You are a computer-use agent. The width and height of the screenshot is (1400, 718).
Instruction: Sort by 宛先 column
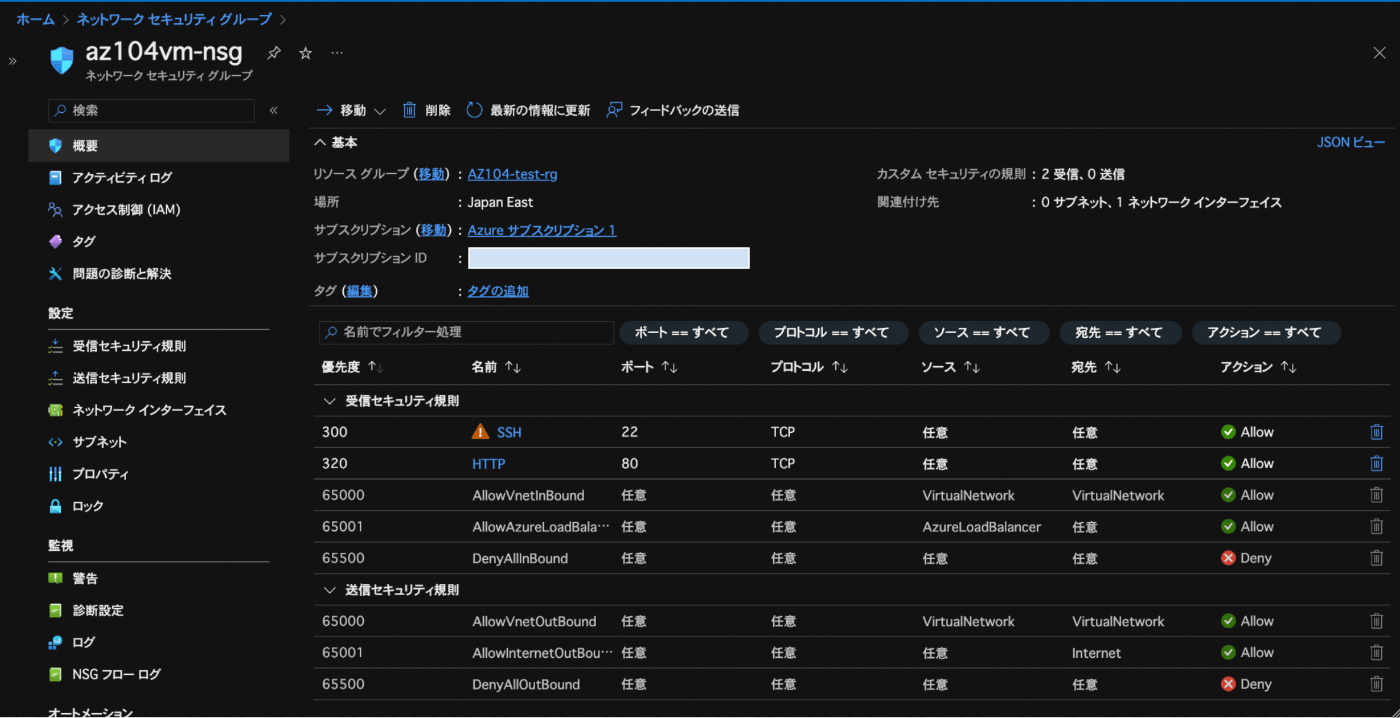(x=1095, y=367)
